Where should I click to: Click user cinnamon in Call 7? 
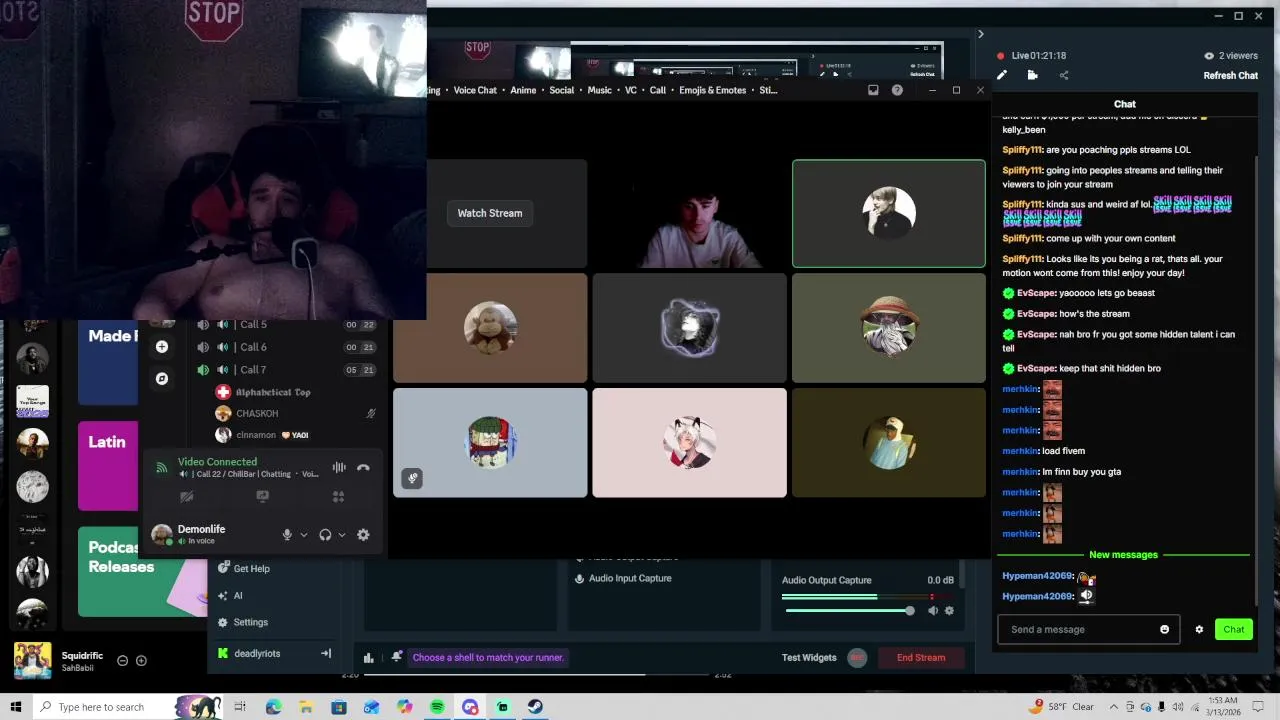coord(256,435)
